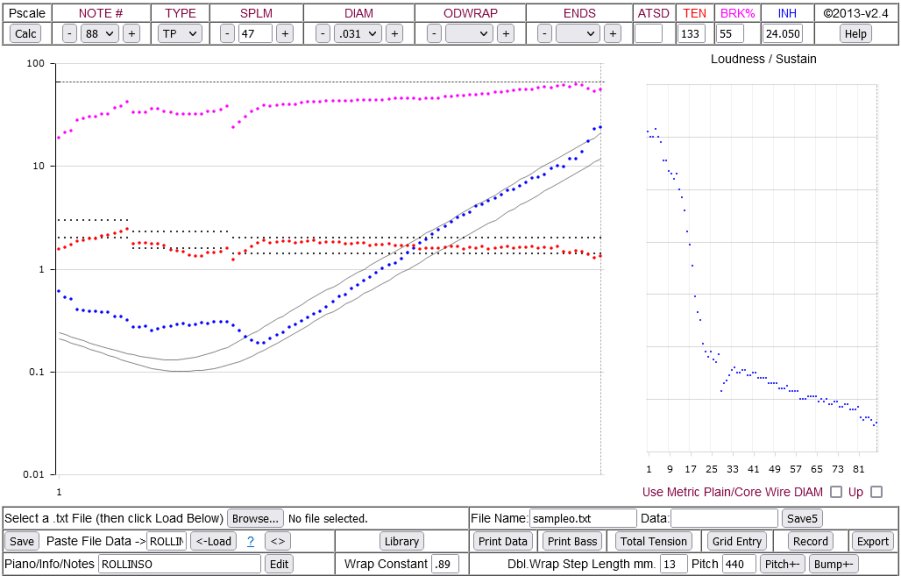Click the File Name field showing sampleo.txt
The width and height of the screenshot is (901, 576).
coord(583,519)
